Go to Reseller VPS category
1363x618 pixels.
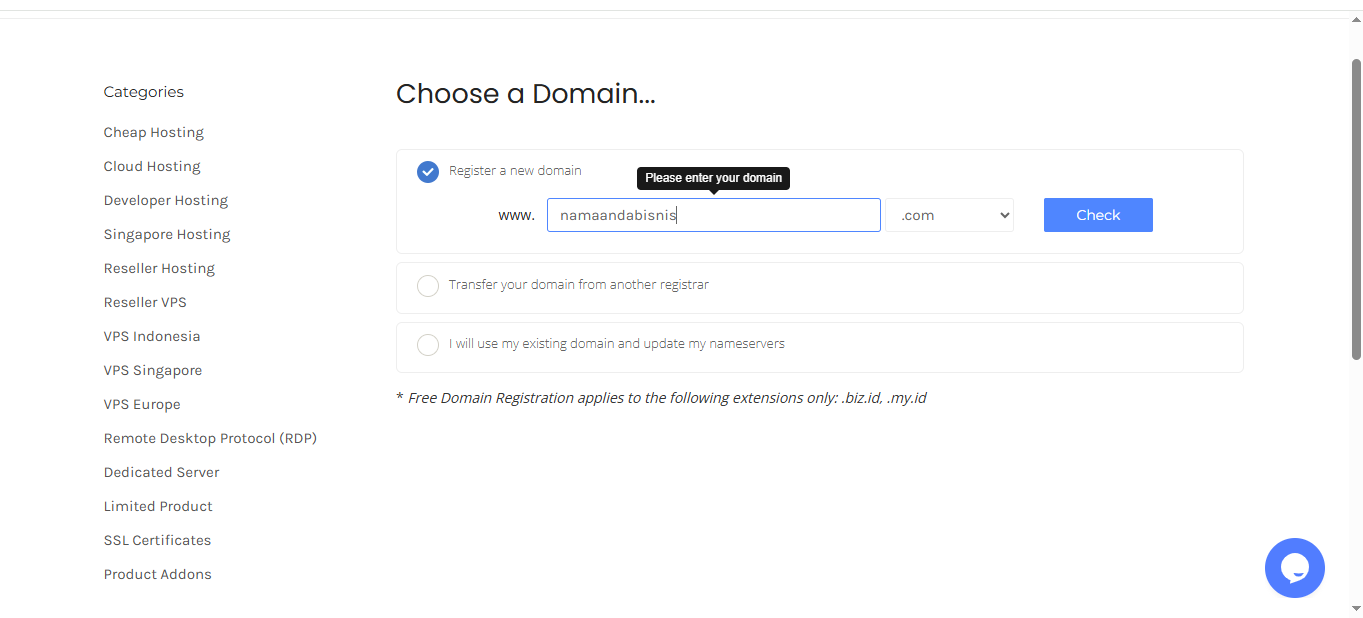point(145,303)
